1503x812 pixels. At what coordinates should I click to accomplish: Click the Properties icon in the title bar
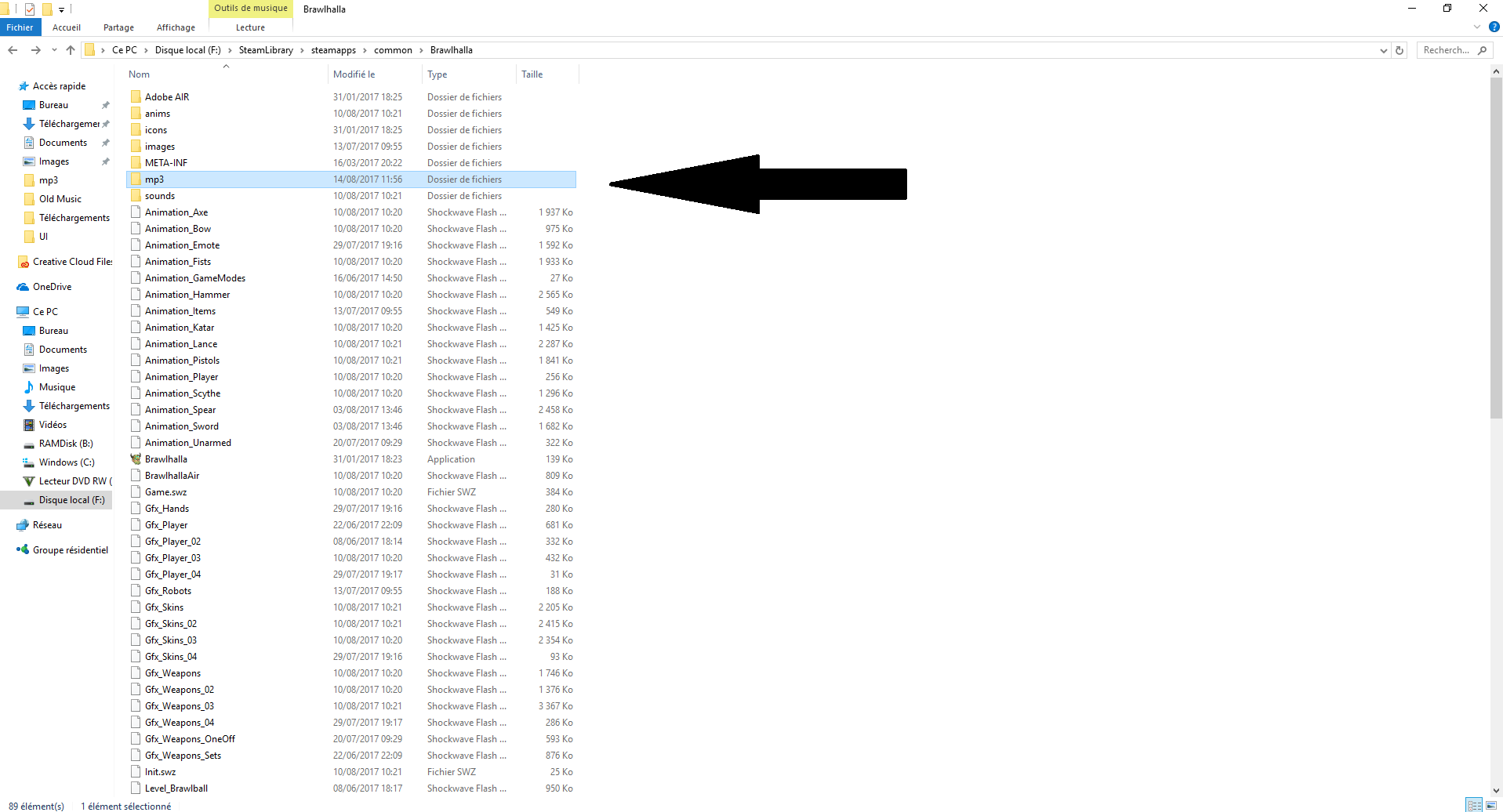point(30,9)
